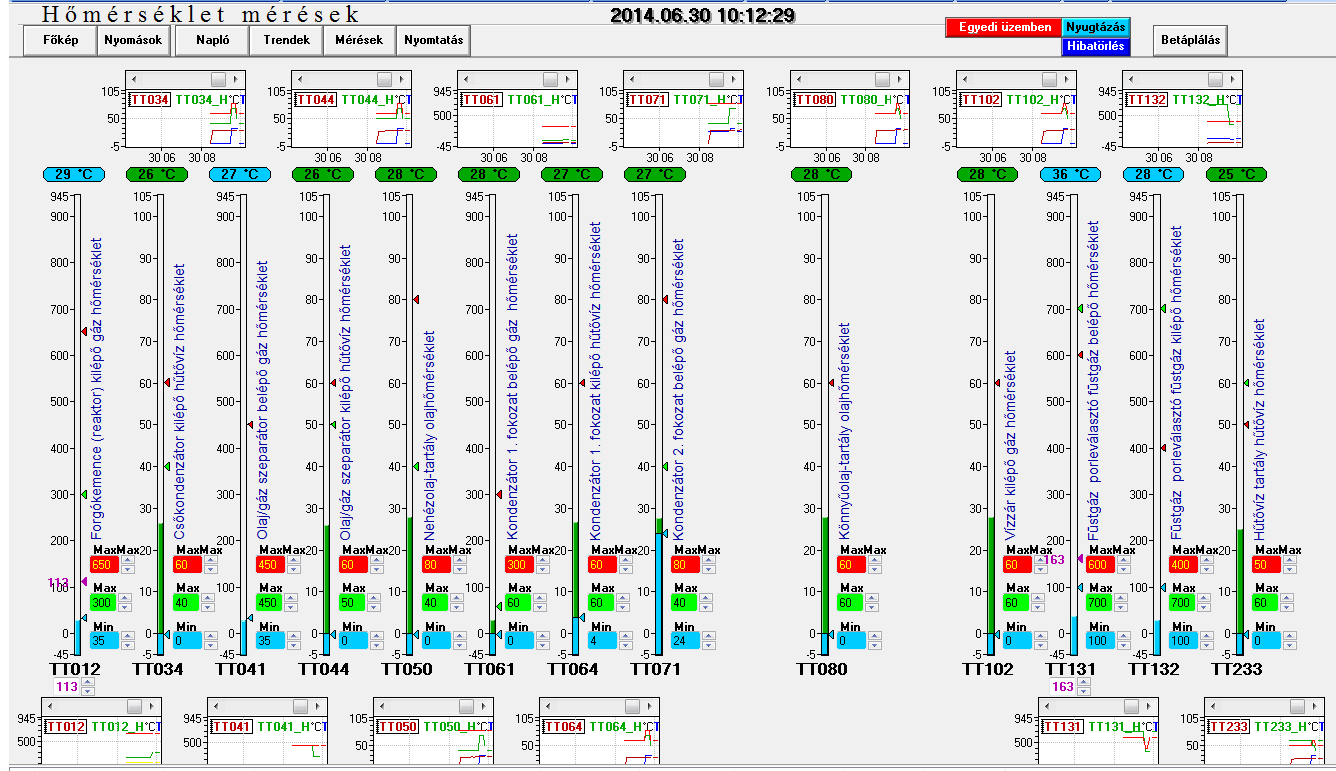Decrease TT233 Max limit with down arrow
The width and height of the screenshot is (1336, 771).
pyautogui.click(x=1287, y=607)
